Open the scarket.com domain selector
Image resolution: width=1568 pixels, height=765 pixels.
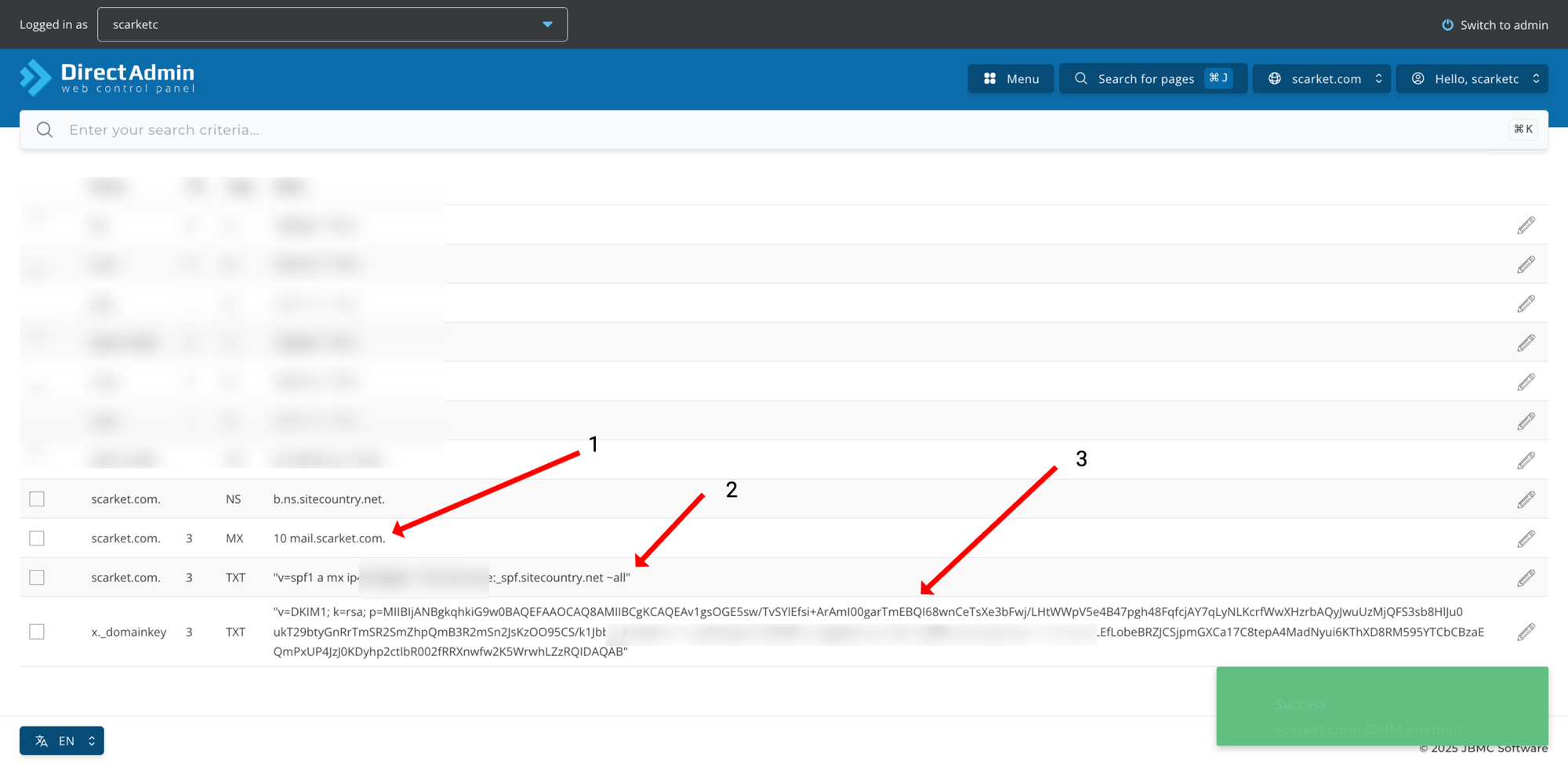pos(1322,78)
